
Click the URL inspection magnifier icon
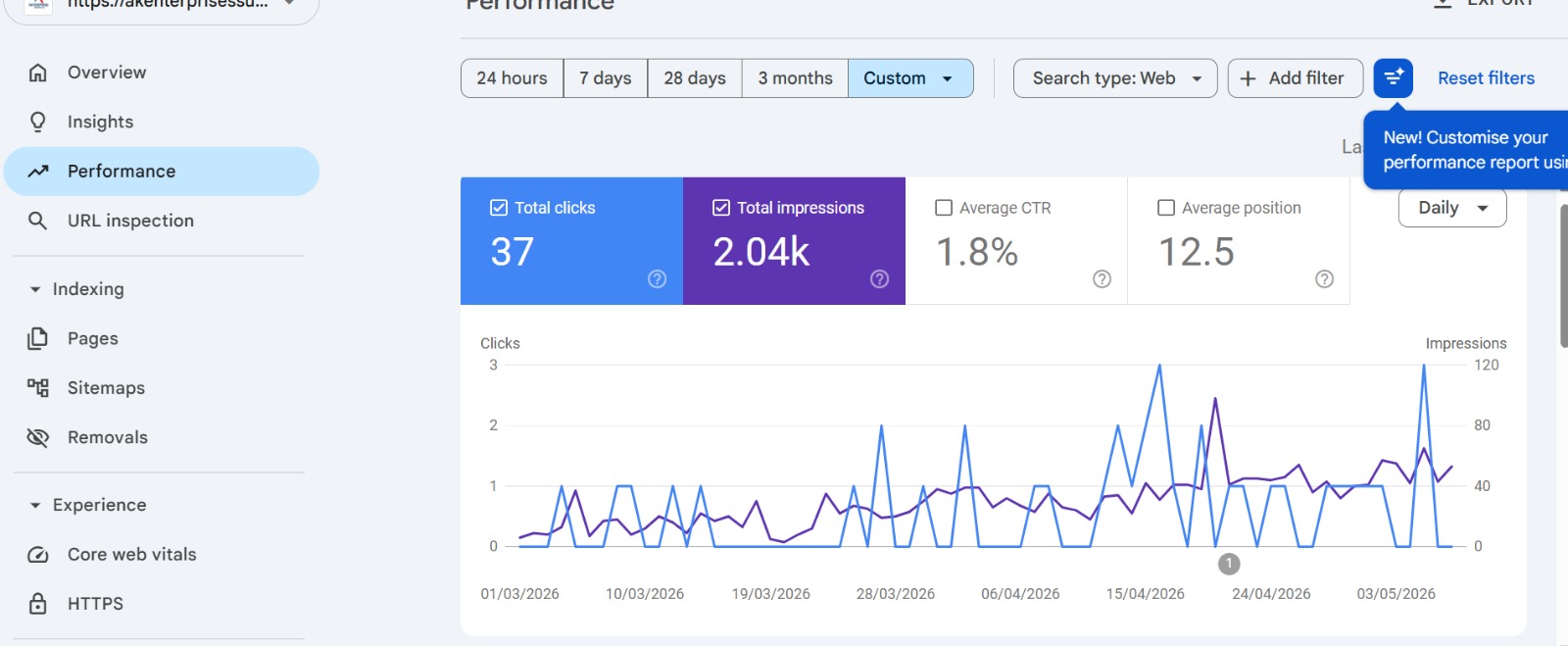coord(38,221)
